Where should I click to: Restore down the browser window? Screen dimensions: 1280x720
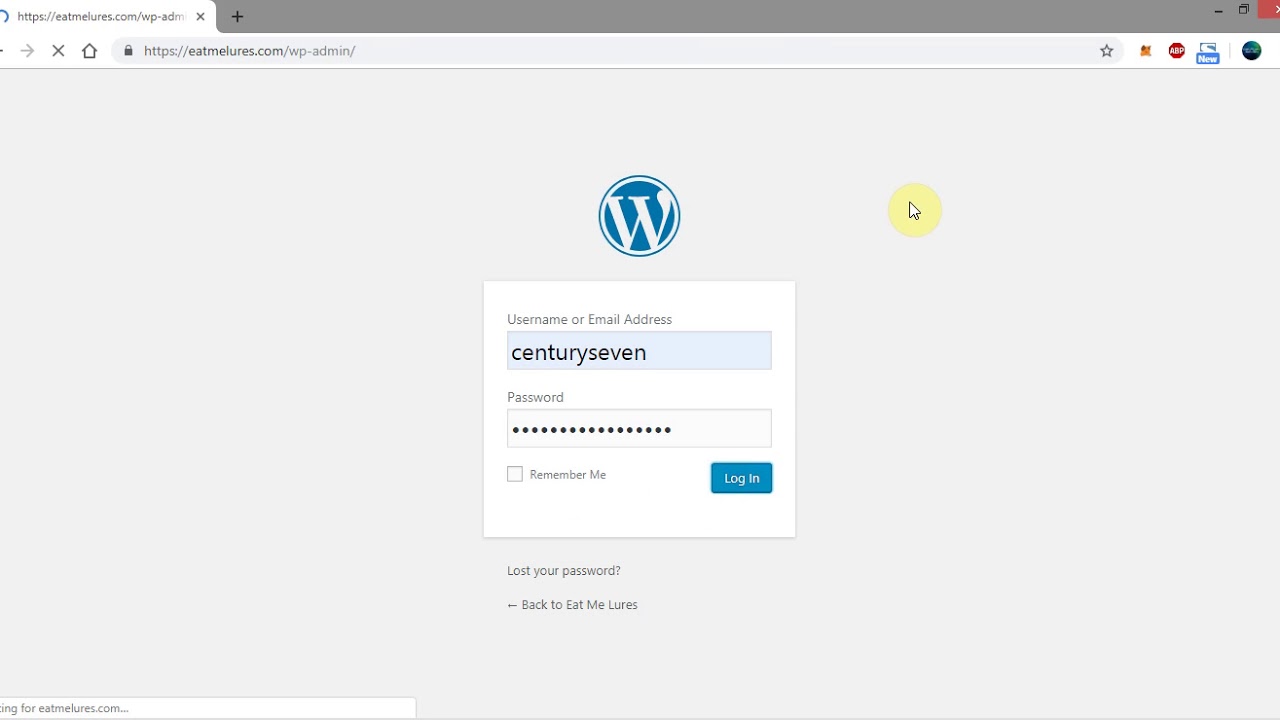click(x=1244, y=10)
